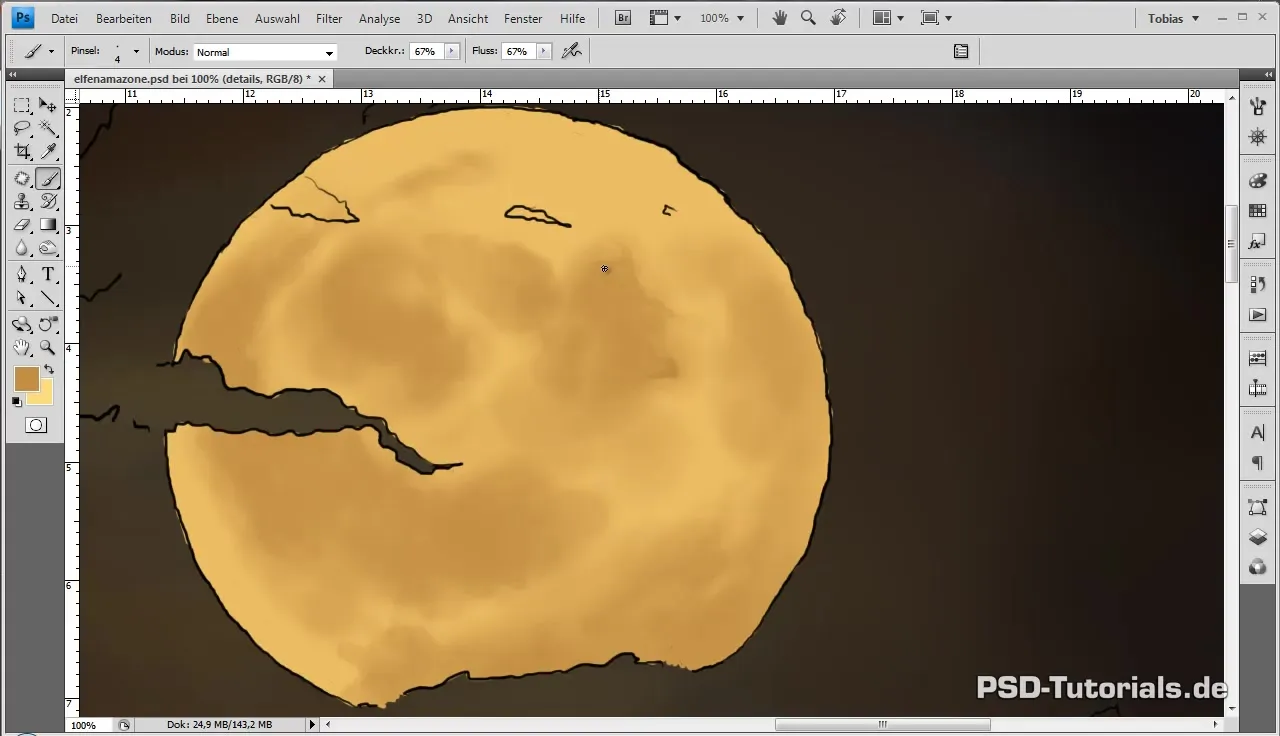Screen dimensions: 1280x736
Task: Click the Zoom tool in application bar
Action: [808, 18]
